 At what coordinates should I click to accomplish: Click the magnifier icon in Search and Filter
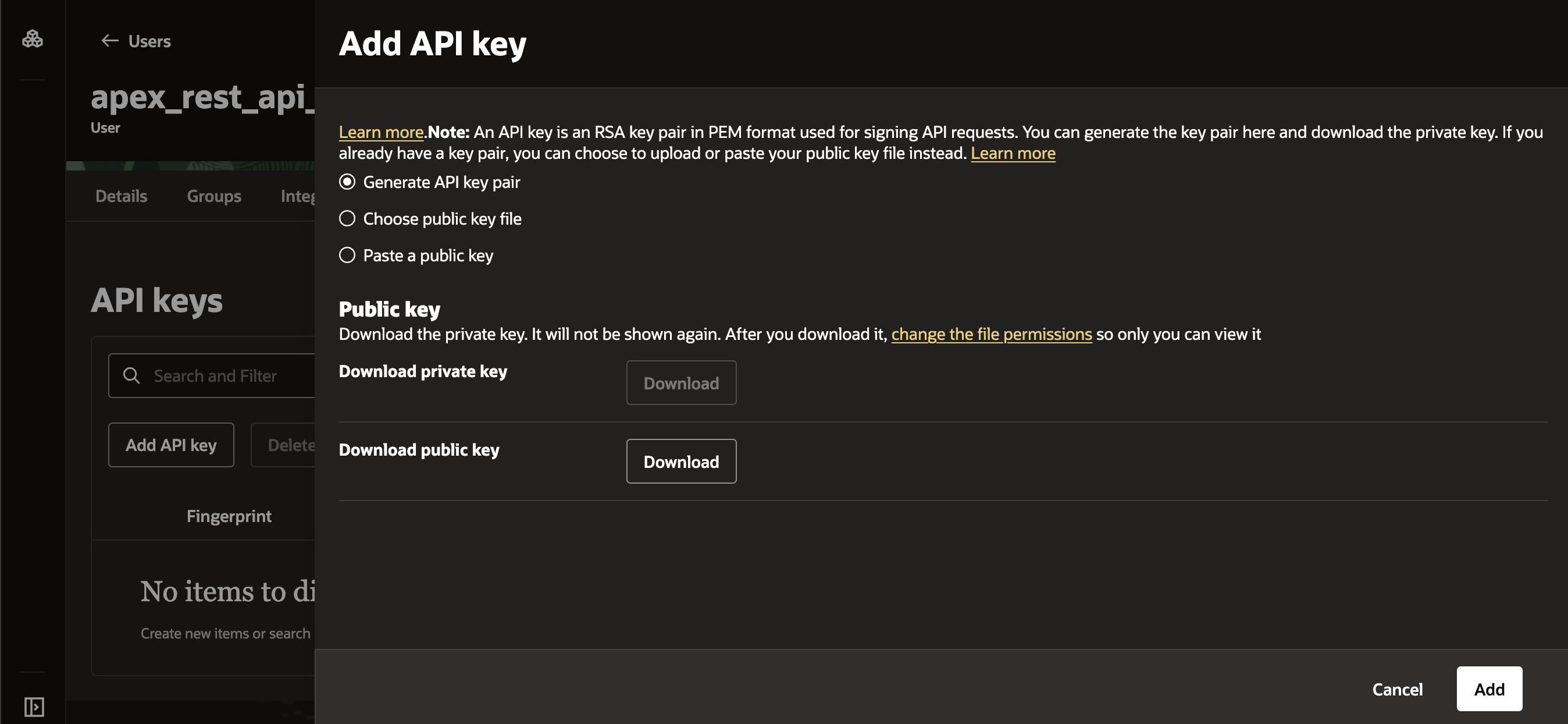131,376
